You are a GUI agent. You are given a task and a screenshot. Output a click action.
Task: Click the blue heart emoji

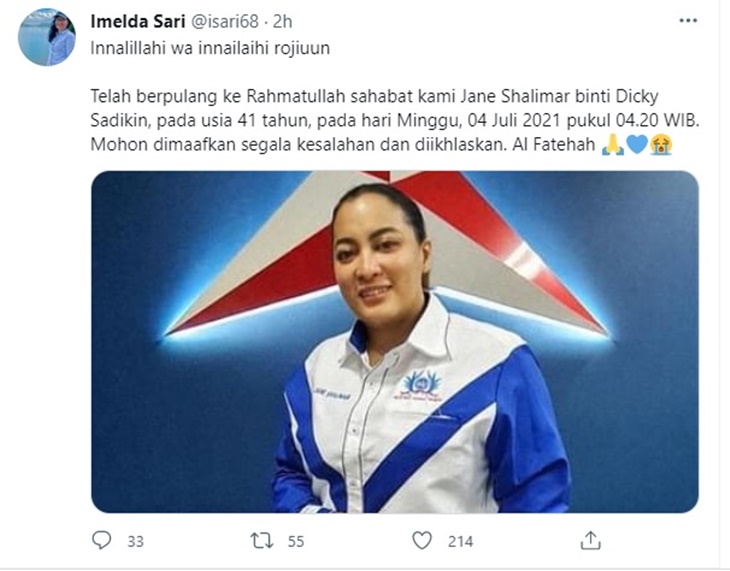pyautogui.click(x=637, y=144)
